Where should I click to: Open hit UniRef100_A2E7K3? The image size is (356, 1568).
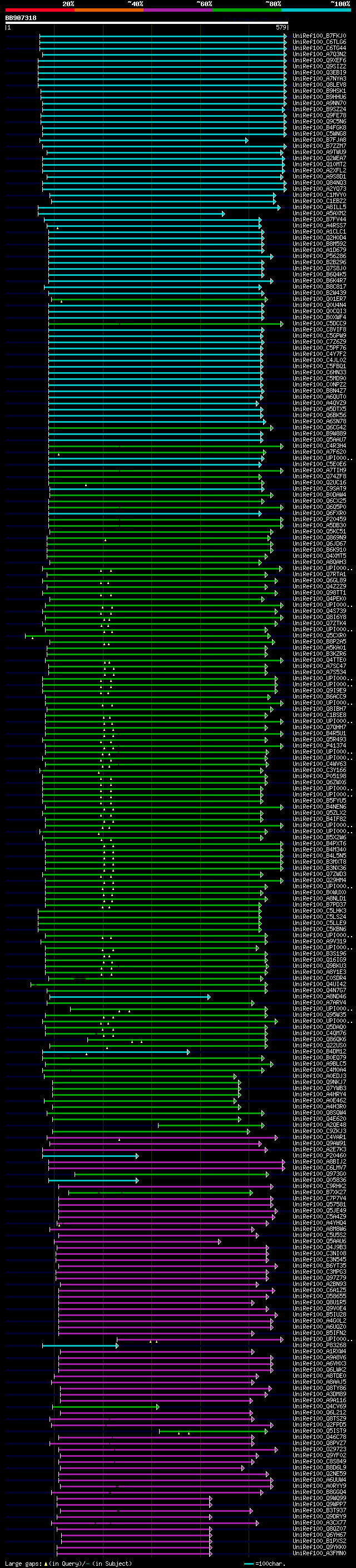tap(319, 1149)
